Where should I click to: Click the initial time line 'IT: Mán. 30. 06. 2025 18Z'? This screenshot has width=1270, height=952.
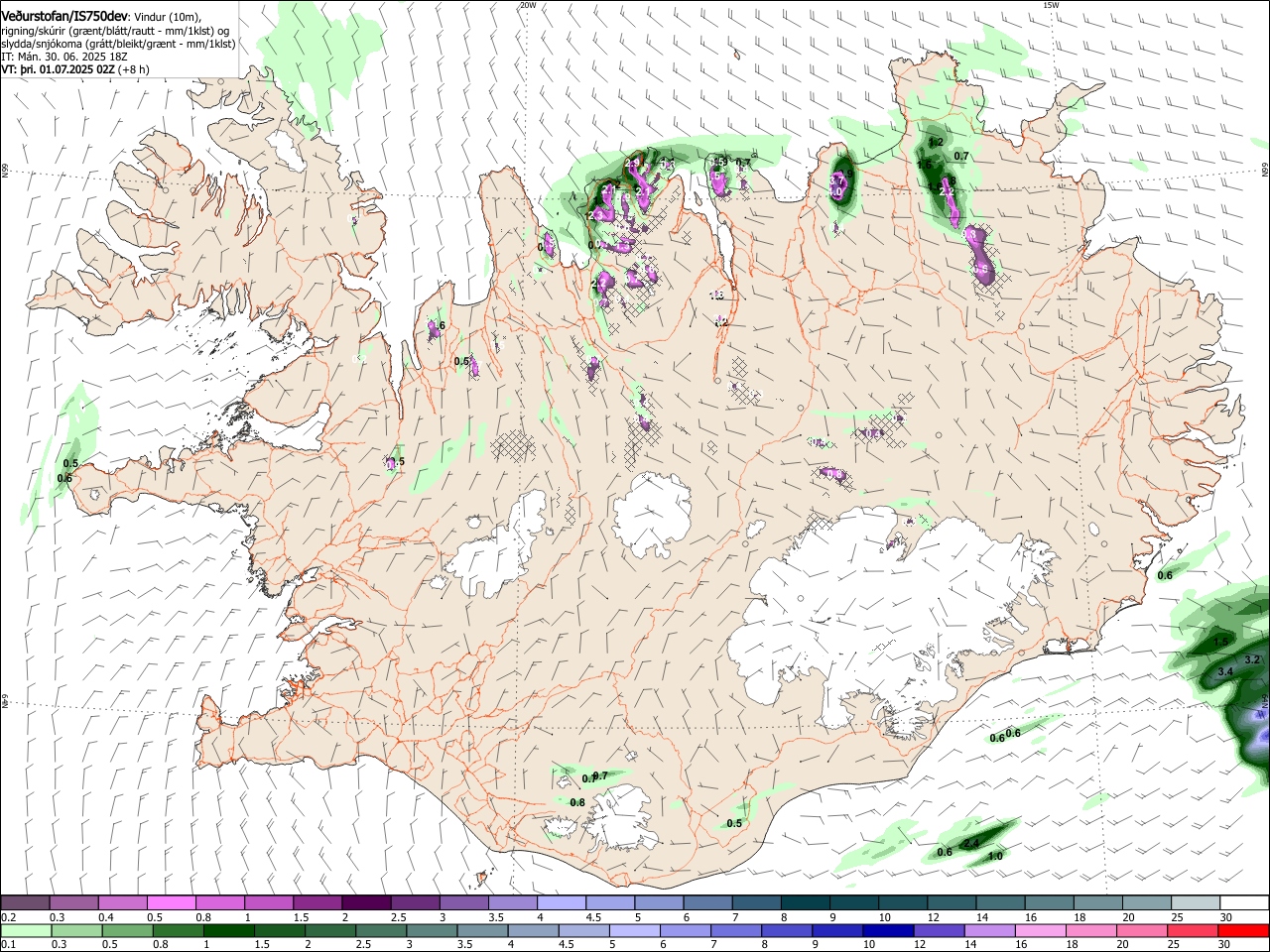[x=64, y=57]
